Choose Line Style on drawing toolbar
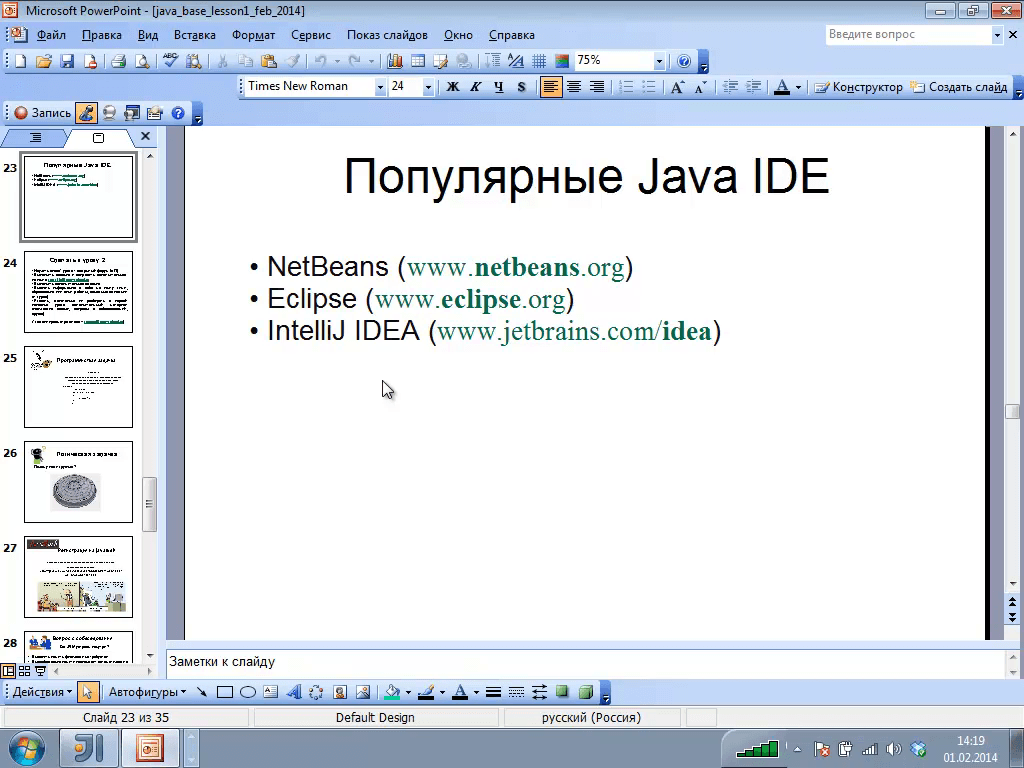Viewport: 1024px width, 768px height. click(494, 692)
